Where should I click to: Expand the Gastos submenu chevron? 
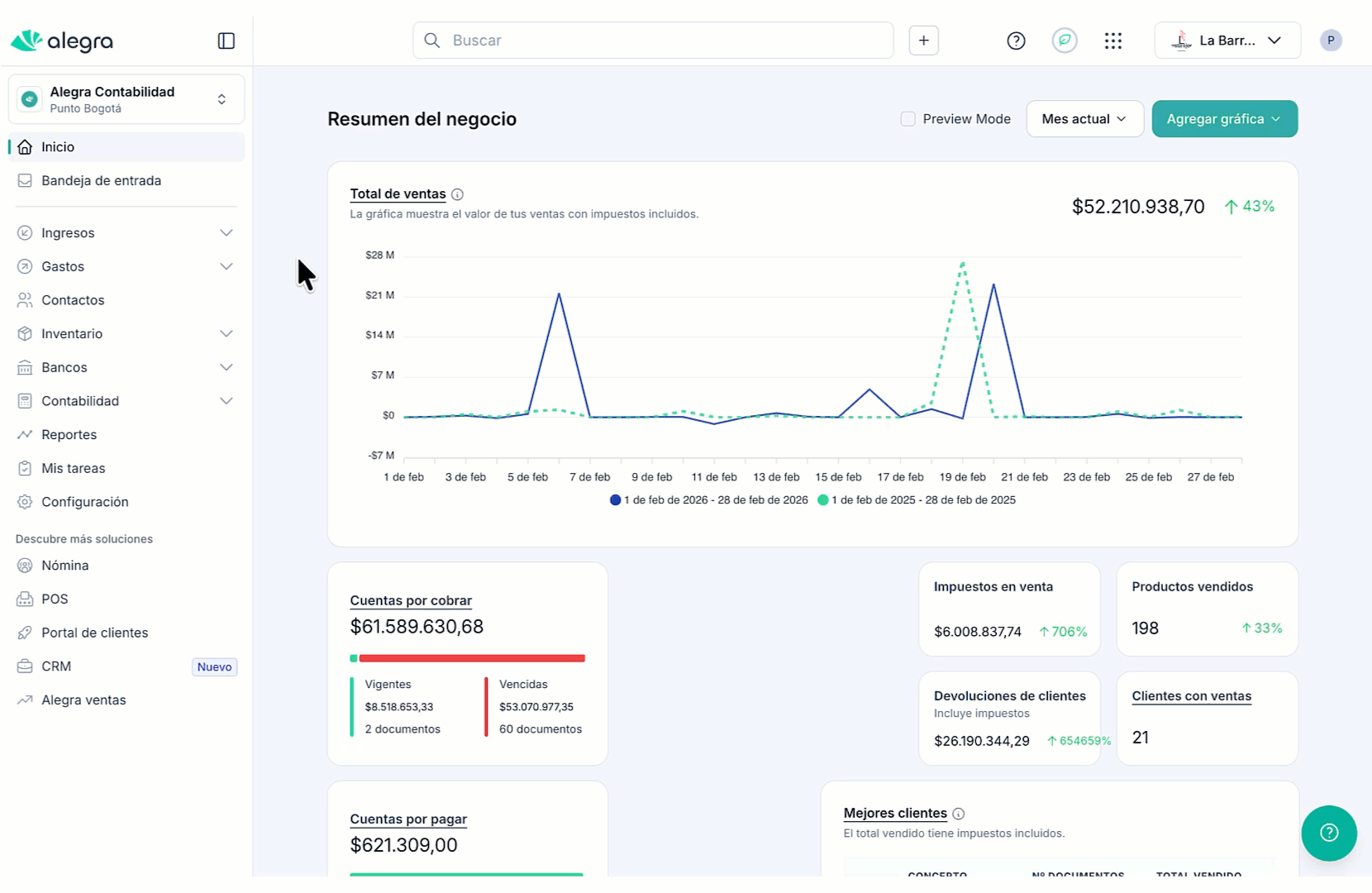click(226, 267)
